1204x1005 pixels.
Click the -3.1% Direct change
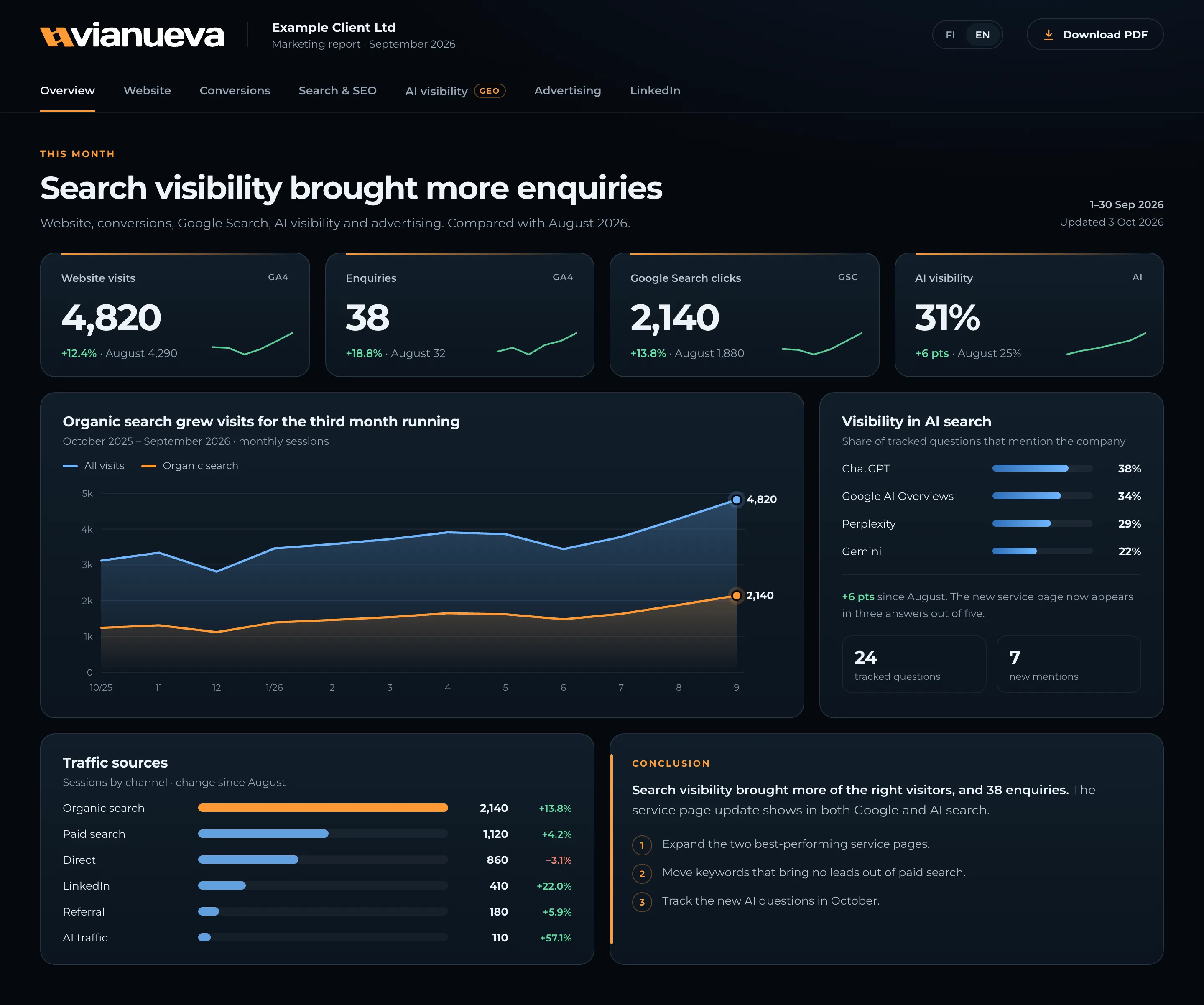pyautogui.click(x=559, y=860)
